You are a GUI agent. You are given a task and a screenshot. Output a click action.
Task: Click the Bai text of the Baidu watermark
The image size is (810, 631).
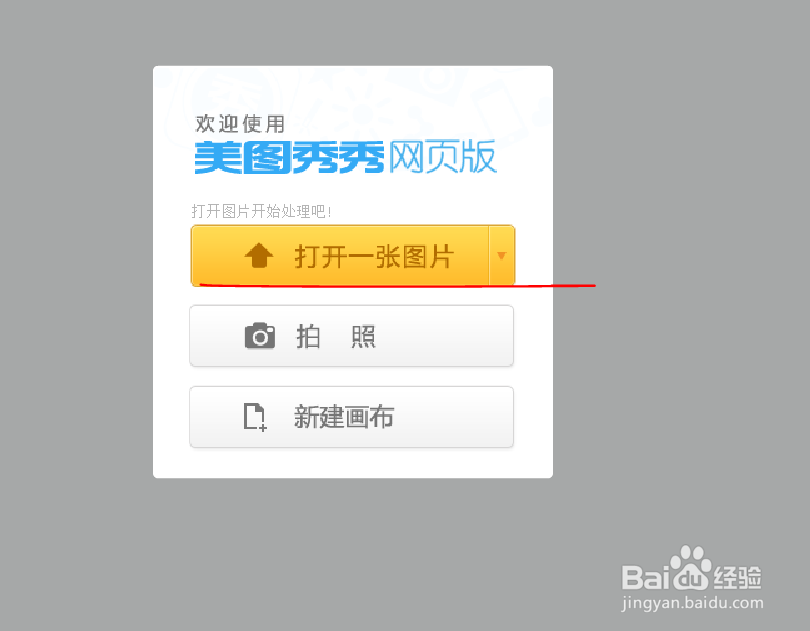645,577
